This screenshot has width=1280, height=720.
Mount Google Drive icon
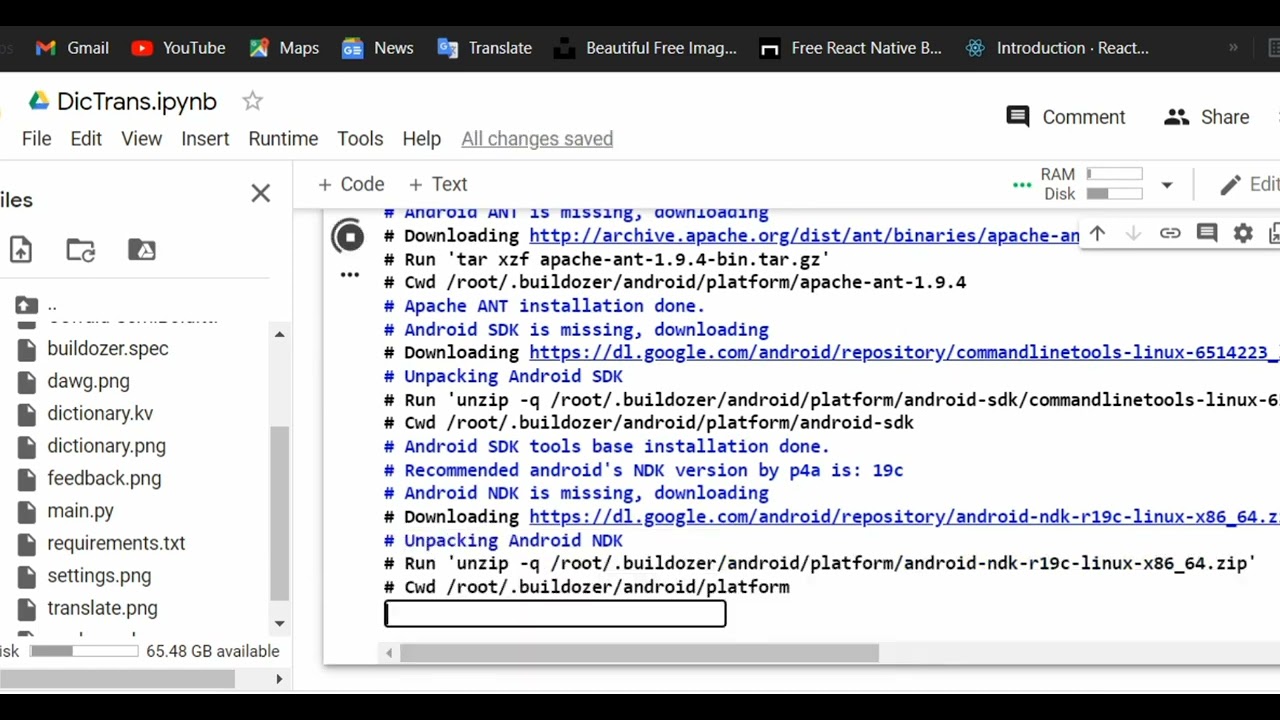pyautogui.click(x=142, y=250)
